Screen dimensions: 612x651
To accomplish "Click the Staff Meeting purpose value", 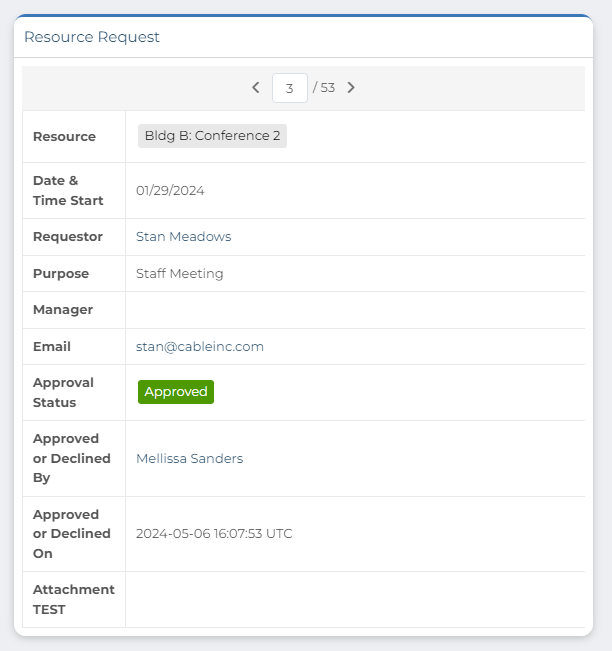I will pos(180,274).
